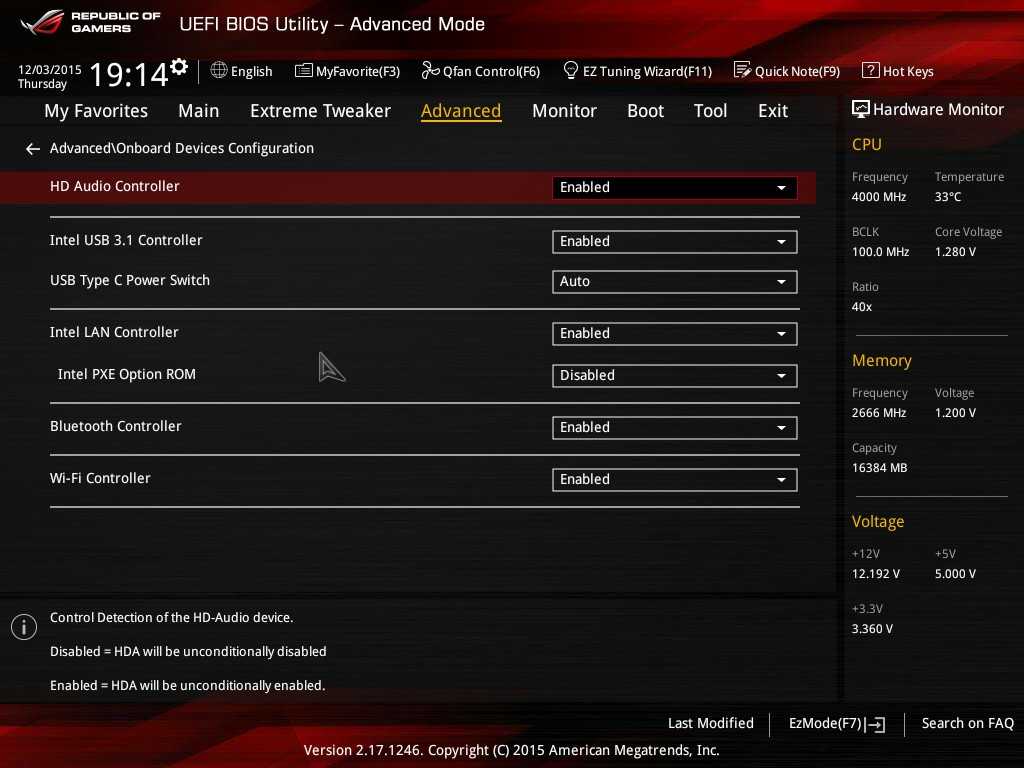The image size is (1024, 768).
Task: Open the Bluetooth Controller dropdown
Action: pyautogui.click(x=674, y=428)
